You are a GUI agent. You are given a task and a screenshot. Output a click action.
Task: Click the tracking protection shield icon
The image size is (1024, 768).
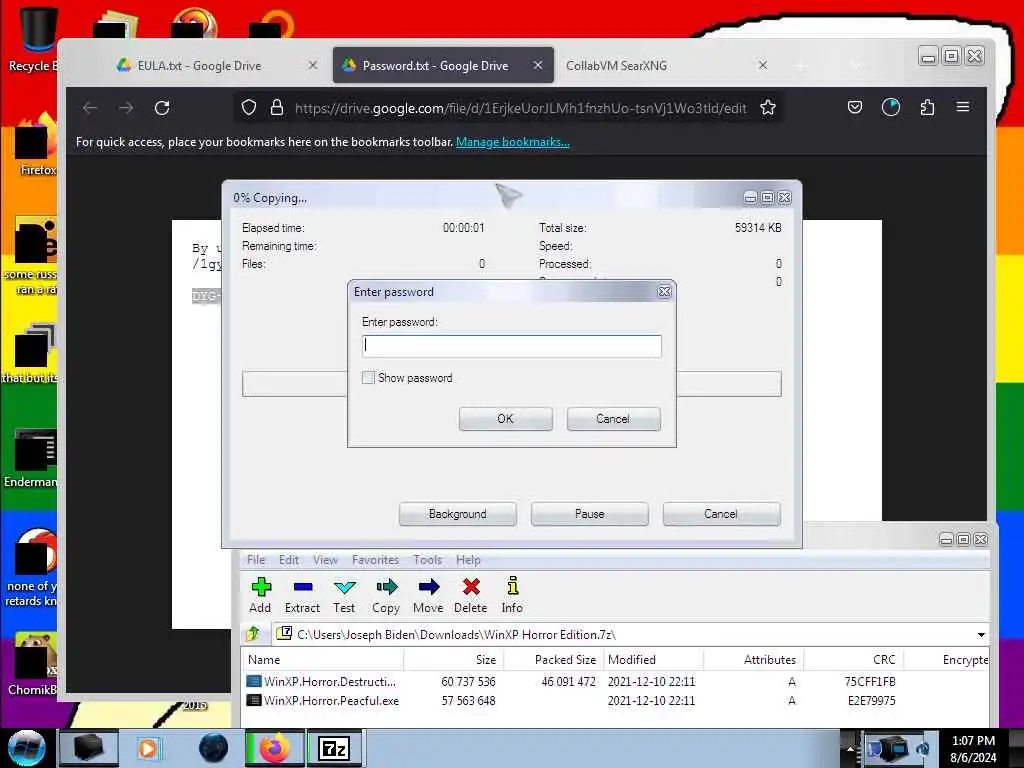[x=249, y=107]
